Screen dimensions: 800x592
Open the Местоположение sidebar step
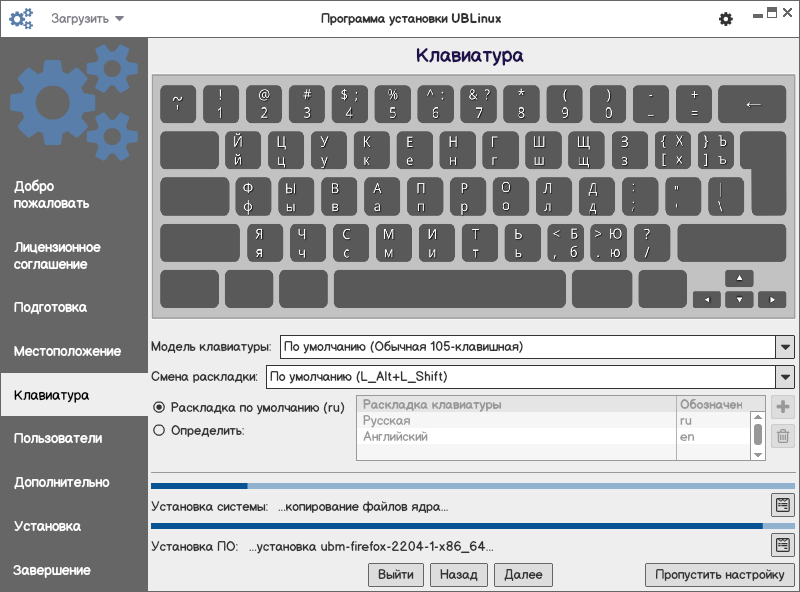[67, 351]
